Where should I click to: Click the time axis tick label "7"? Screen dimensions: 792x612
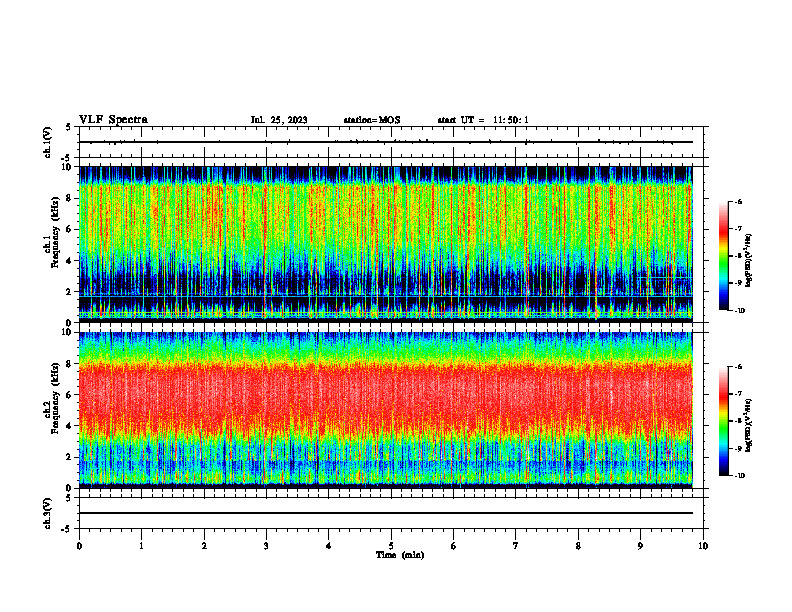pos(516,546)
